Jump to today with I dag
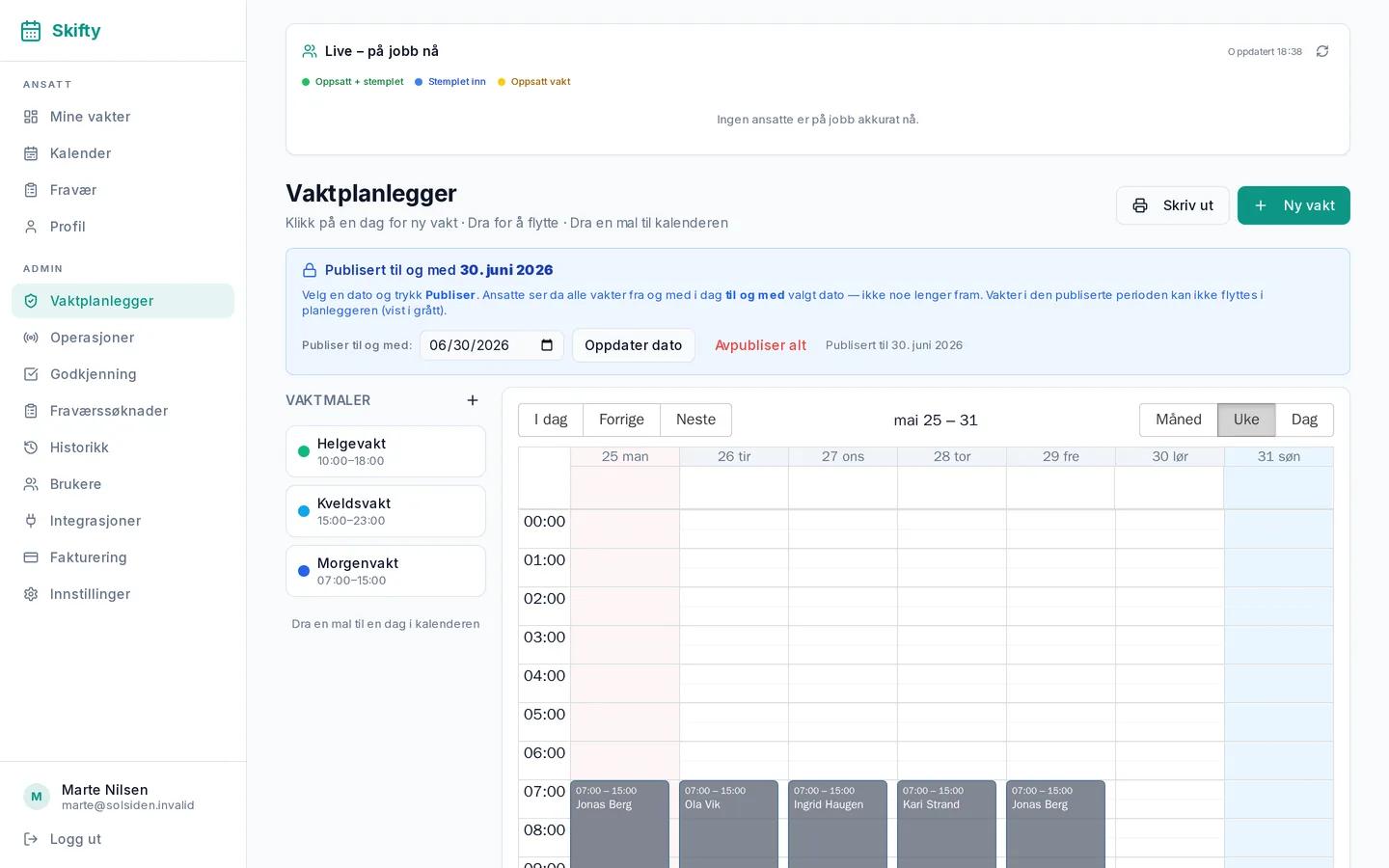Viewport: 1389px width, 868px height. 551,420
